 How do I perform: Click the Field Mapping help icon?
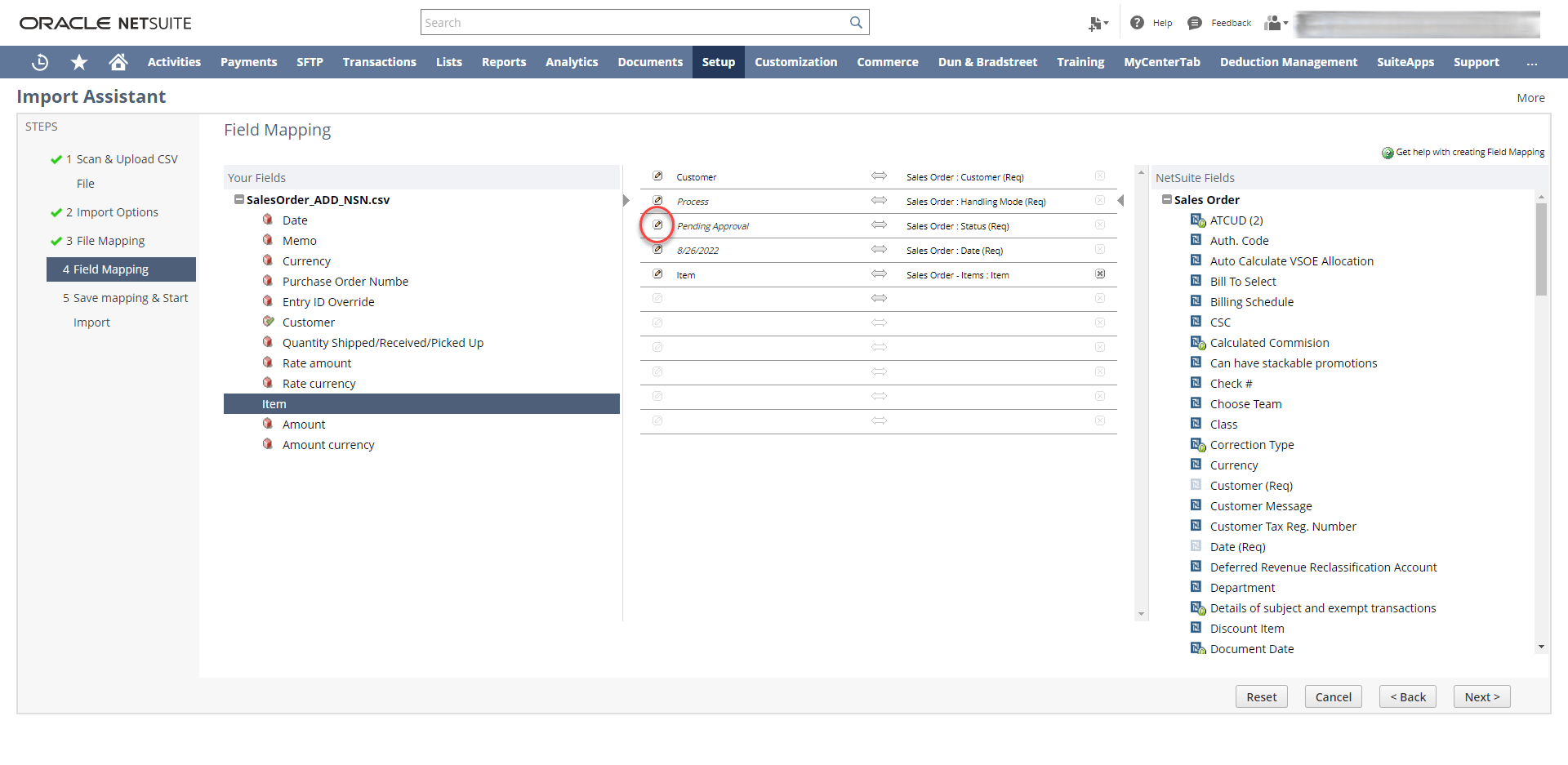pos(1388,153)
